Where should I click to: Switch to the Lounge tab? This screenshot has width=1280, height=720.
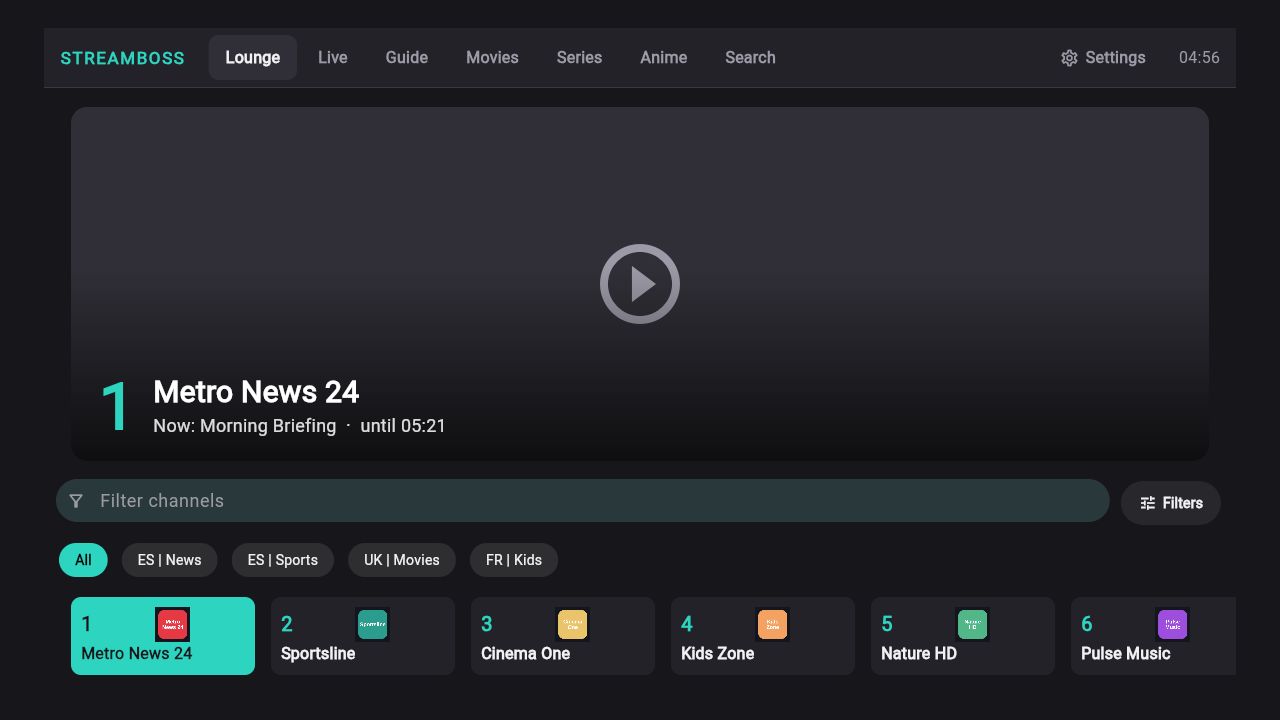point(253,57)
